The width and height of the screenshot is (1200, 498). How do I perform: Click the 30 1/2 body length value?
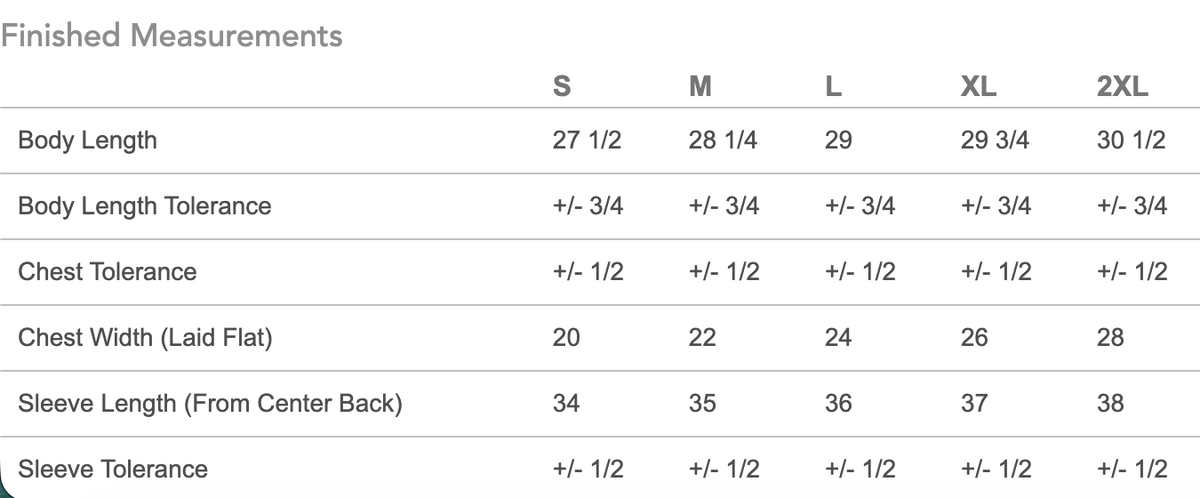pyautogui.click(x=1132, y=140)
